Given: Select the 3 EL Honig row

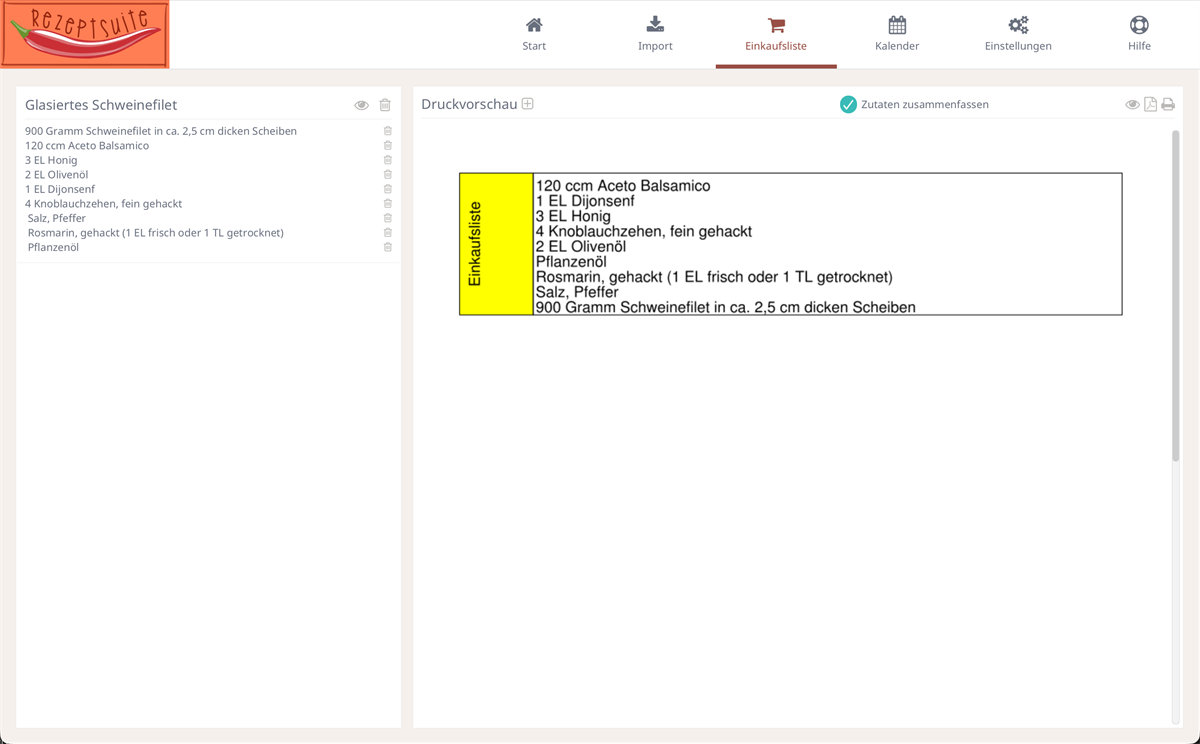Looking at the screenshot, I should 208,160.
